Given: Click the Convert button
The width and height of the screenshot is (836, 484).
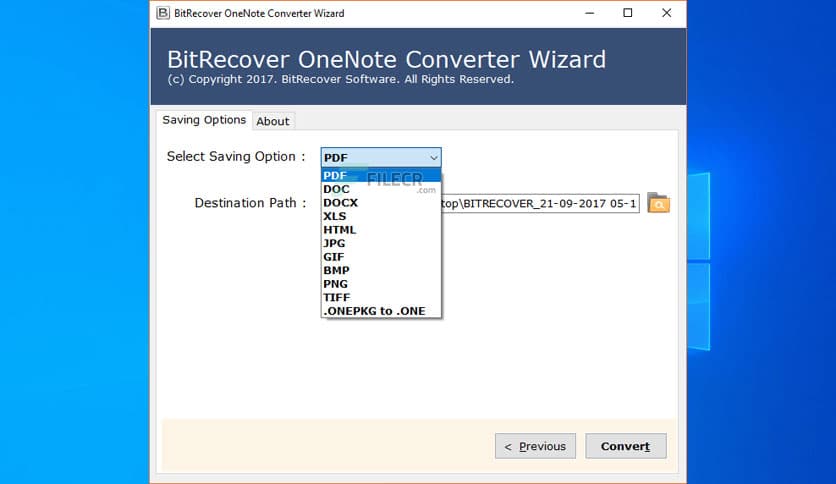Looking at the screenshot, I should pos(625,446).
